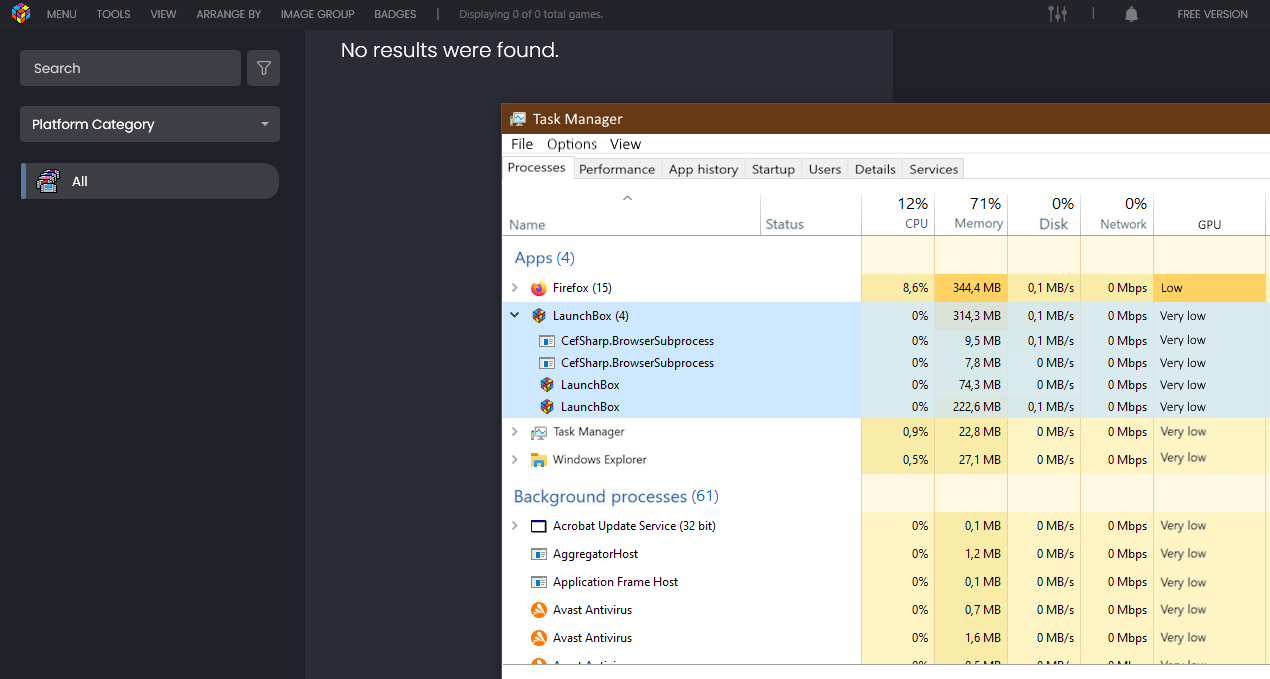This screenshot has width=1270, height=679.
Task: Open Task Manager Options menu
Action: (572, 144)
